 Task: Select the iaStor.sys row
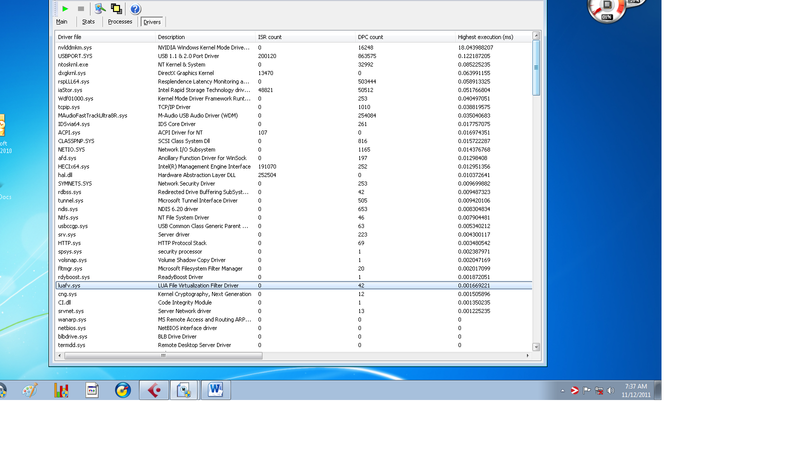pyautogui.click(x=293, y=90)
